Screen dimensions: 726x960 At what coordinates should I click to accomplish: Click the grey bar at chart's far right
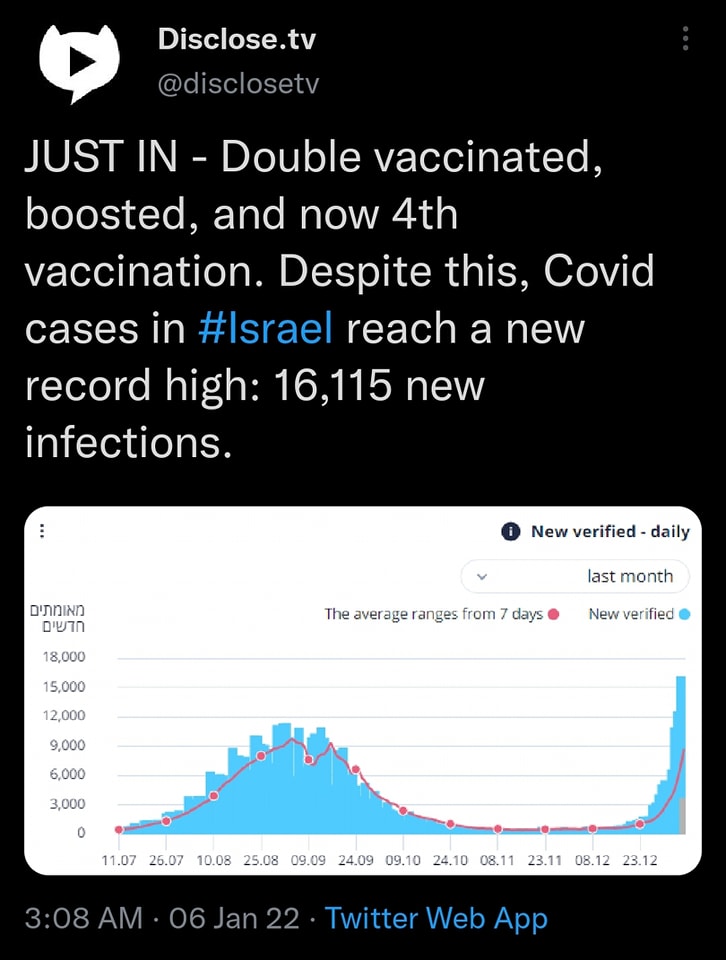tap(683, 815)
